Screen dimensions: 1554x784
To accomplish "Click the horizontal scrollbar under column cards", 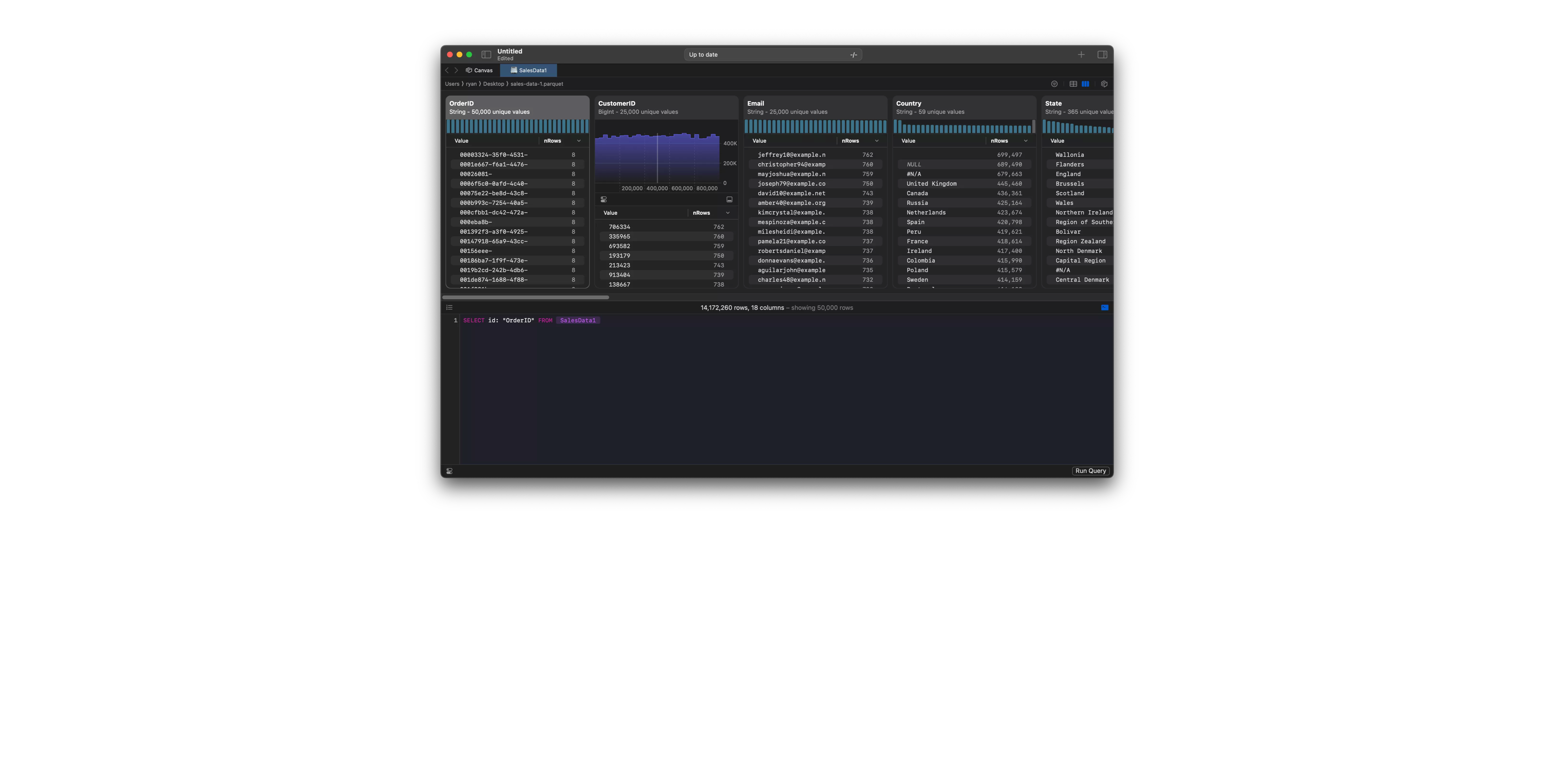I will pos(525,297).
